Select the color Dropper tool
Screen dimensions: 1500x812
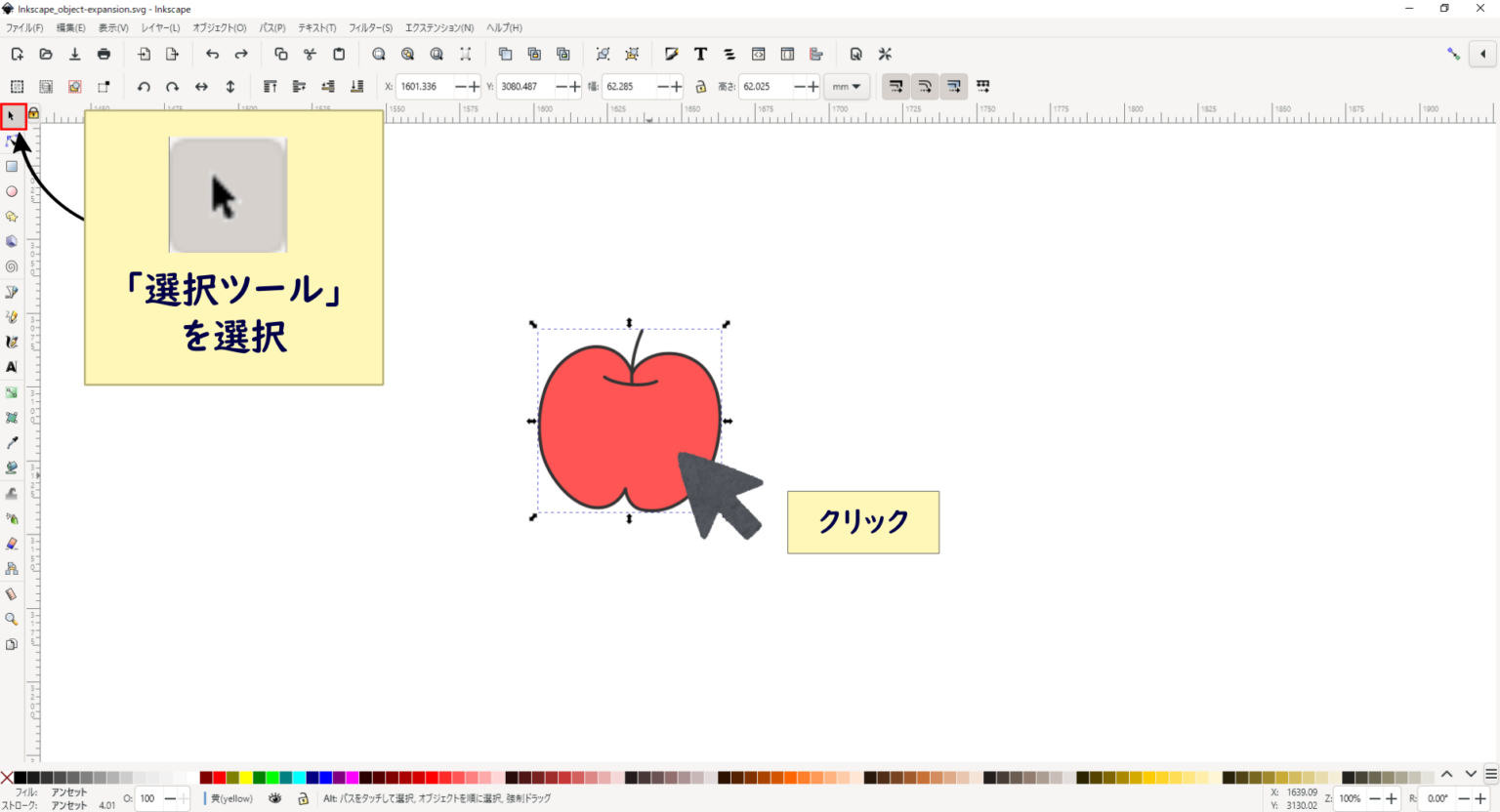(x=12, y=442)
